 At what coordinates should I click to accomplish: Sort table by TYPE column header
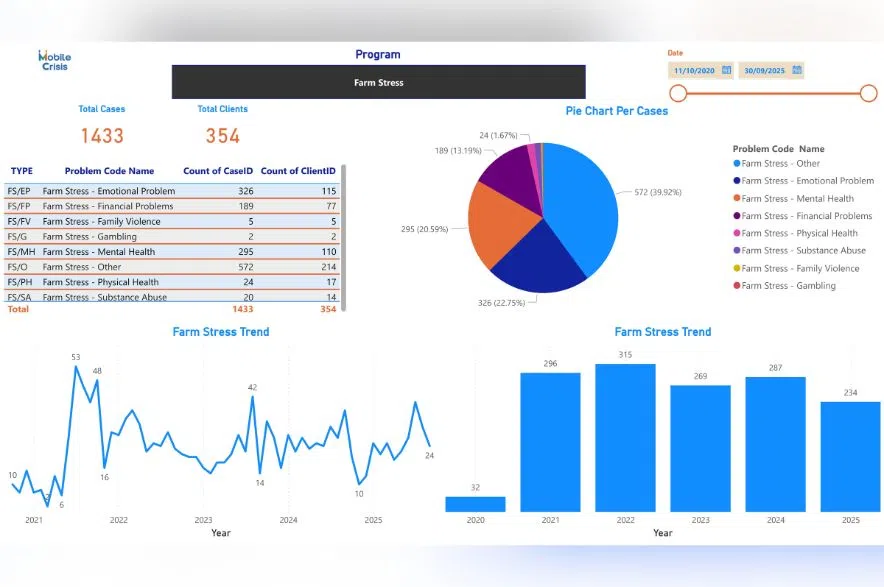[21, 171]
